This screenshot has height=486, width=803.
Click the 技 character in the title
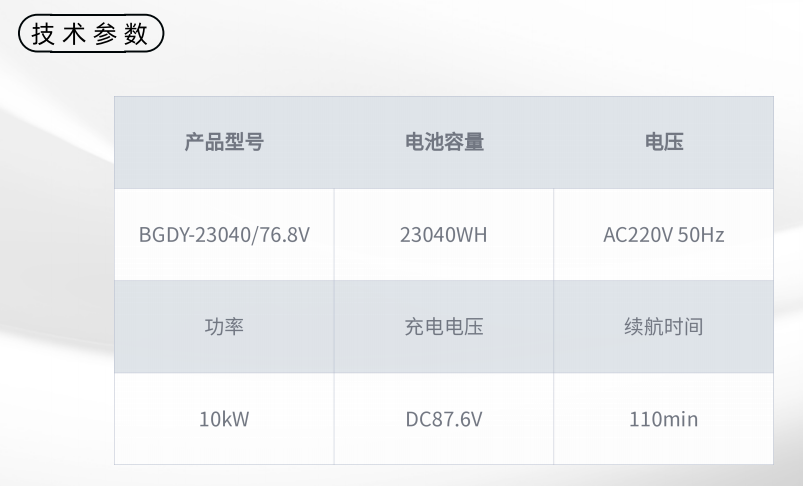[x=43, y=34]
